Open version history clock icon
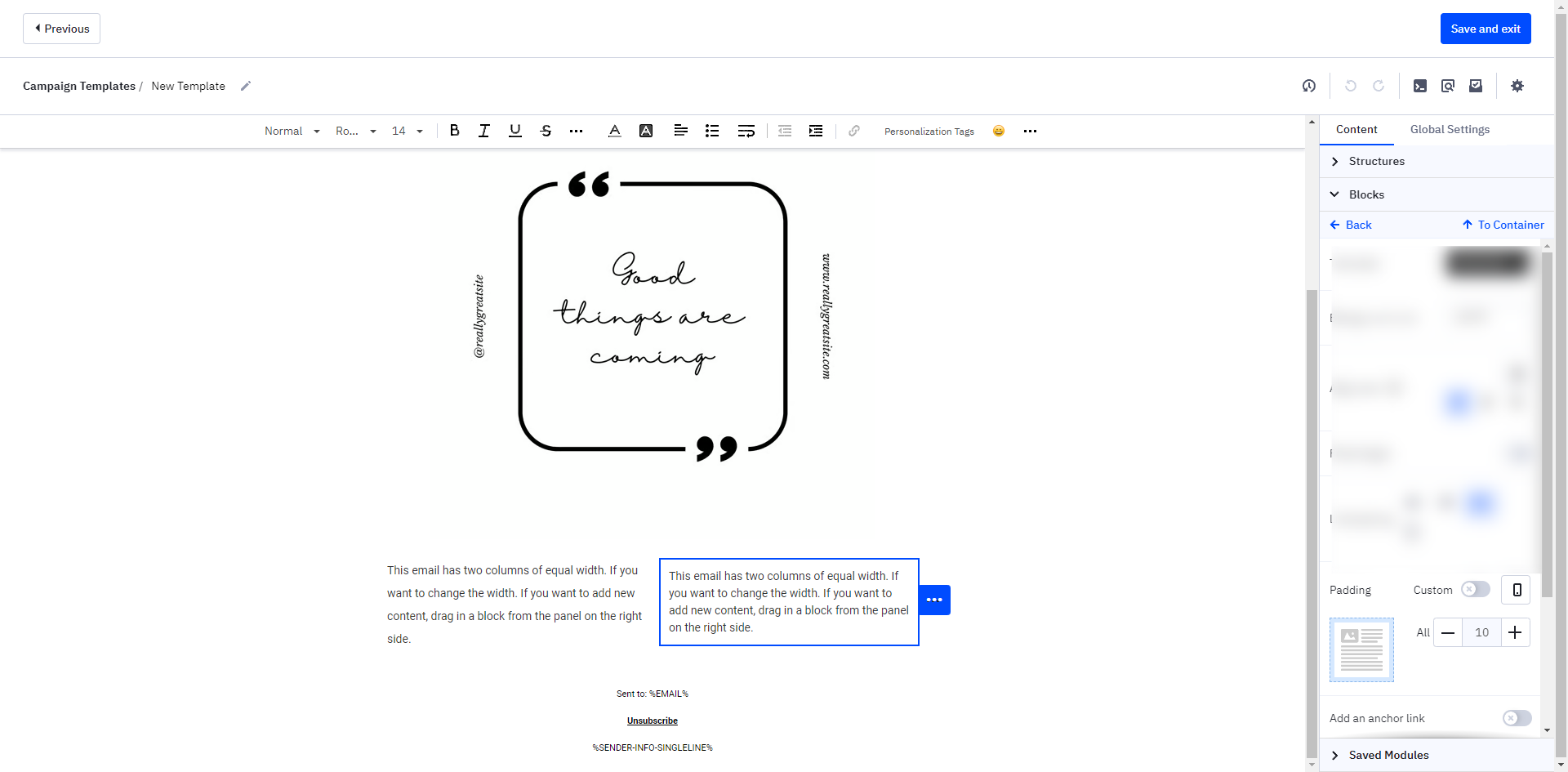 1309,86
